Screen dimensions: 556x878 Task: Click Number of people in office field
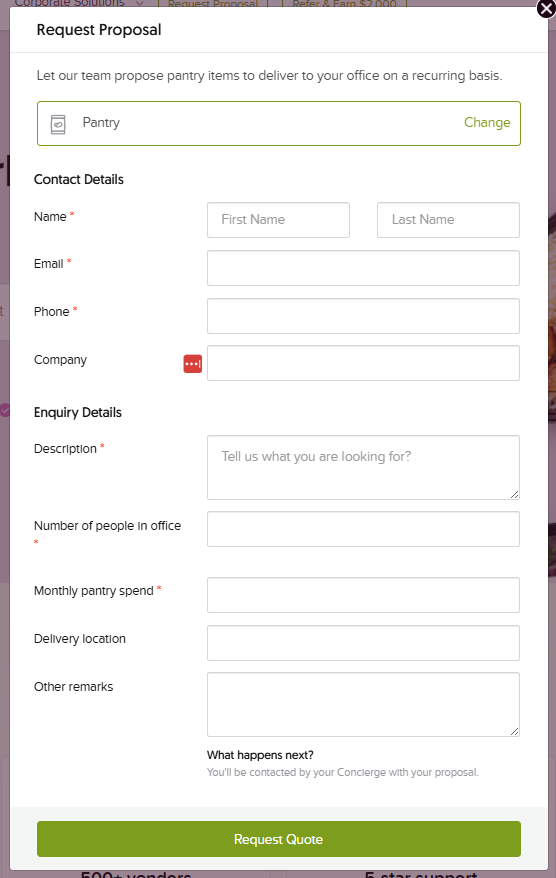pyautogui.click(x=363, y=529)
